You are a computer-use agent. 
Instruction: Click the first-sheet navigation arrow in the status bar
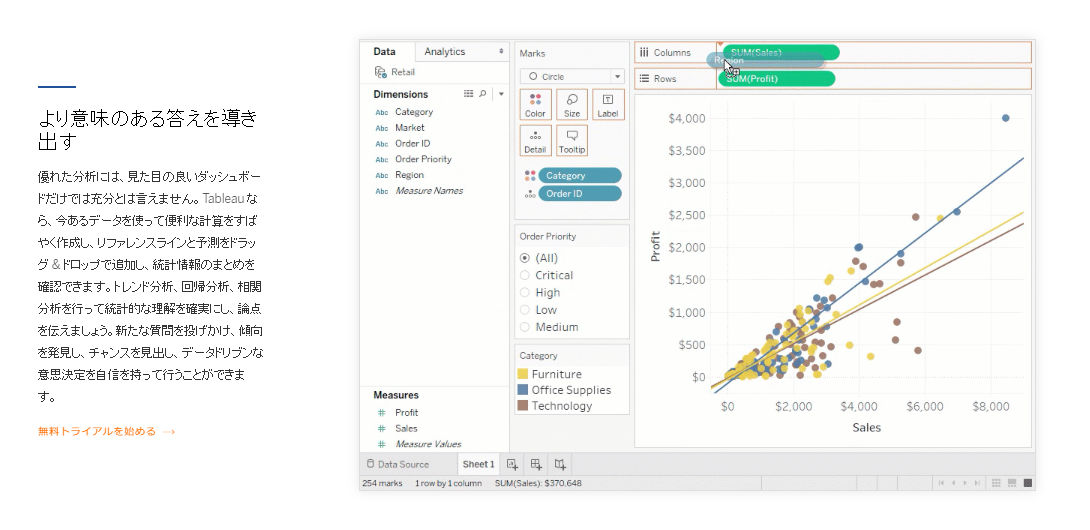(x=941, y=483)
